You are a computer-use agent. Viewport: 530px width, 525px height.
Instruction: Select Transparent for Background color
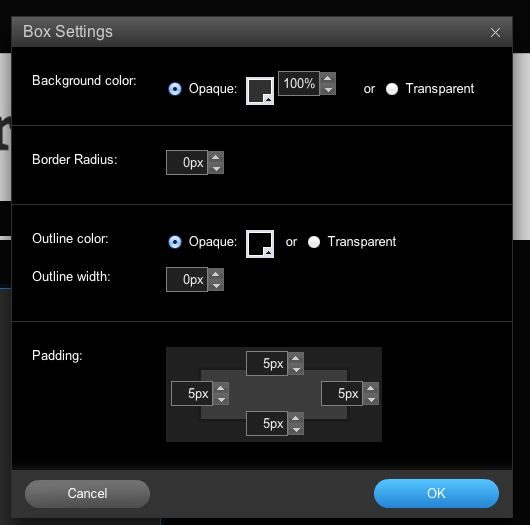pos(392,89)
